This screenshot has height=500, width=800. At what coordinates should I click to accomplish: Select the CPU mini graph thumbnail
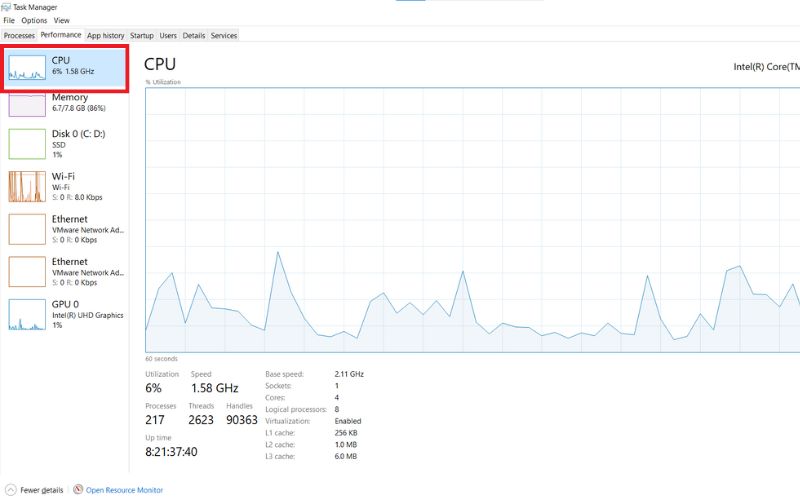coord(27,68)
